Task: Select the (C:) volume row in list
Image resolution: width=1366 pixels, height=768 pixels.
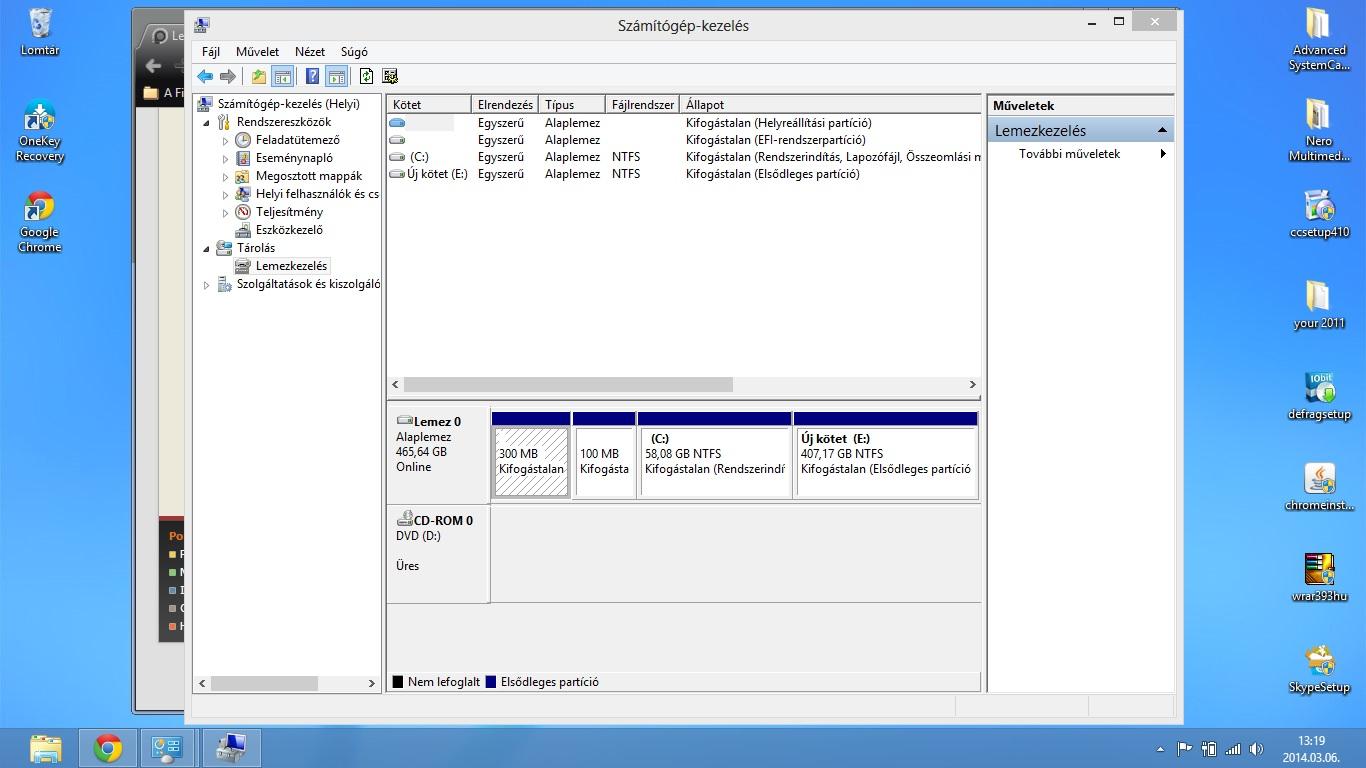Action: (684, 157)
